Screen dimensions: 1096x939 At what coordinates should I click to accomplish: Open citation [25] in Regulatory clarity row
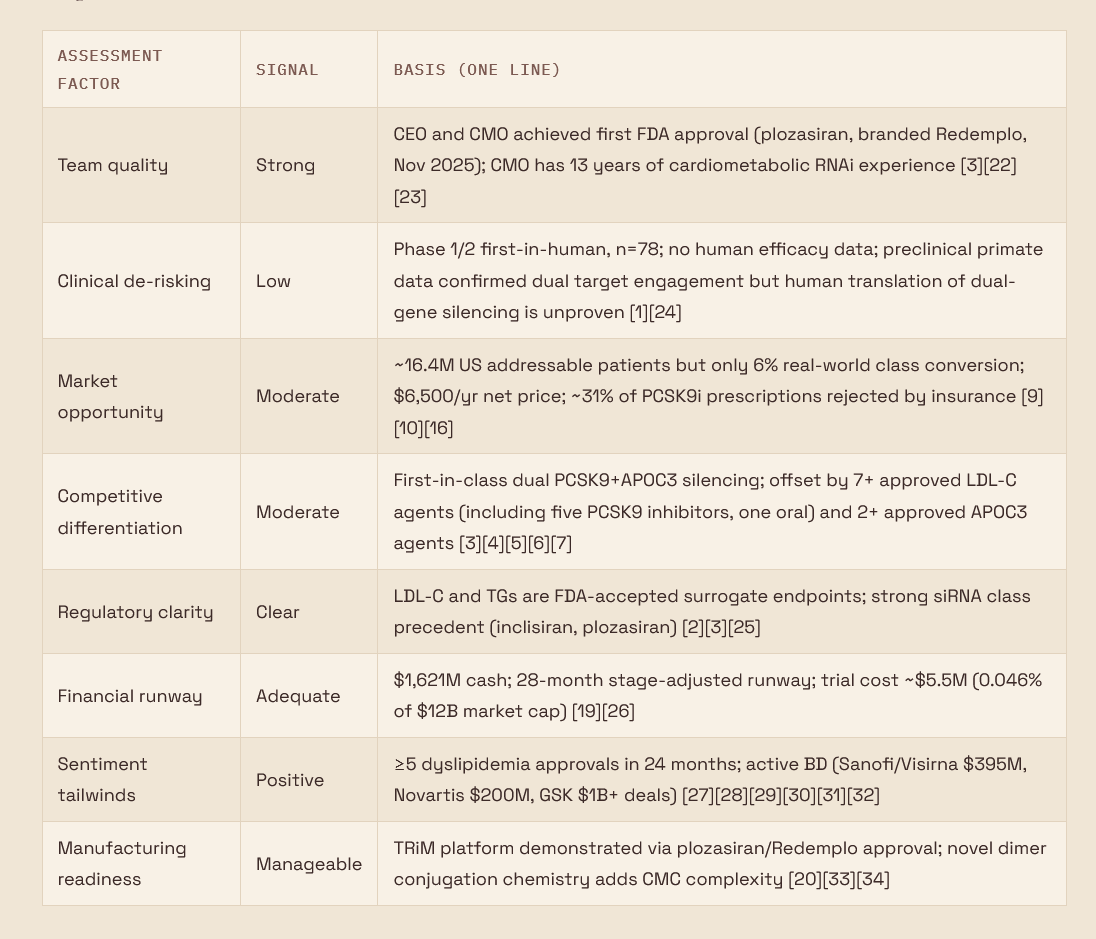pyautogui.click(x=744, y=627)
